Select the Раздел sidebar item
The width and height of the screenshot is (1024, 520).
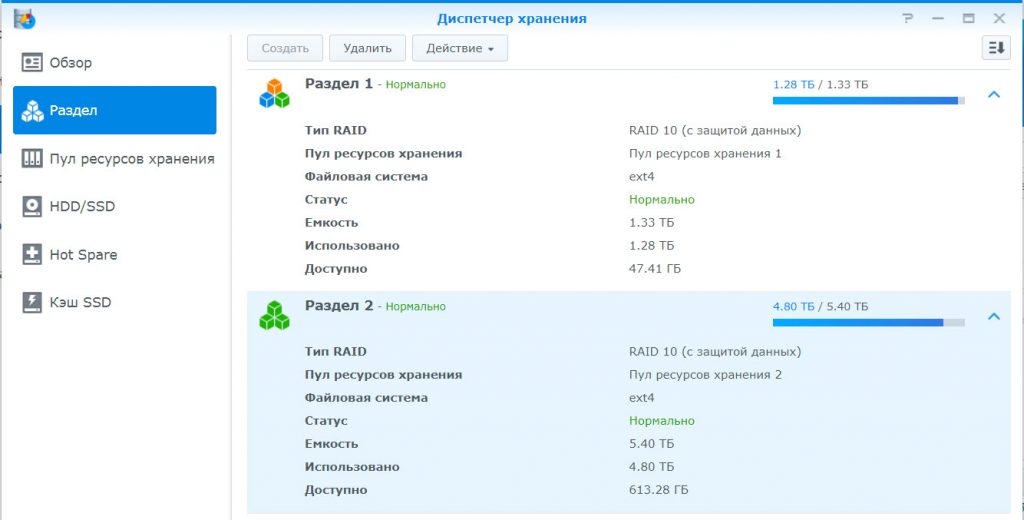(114, 110)
